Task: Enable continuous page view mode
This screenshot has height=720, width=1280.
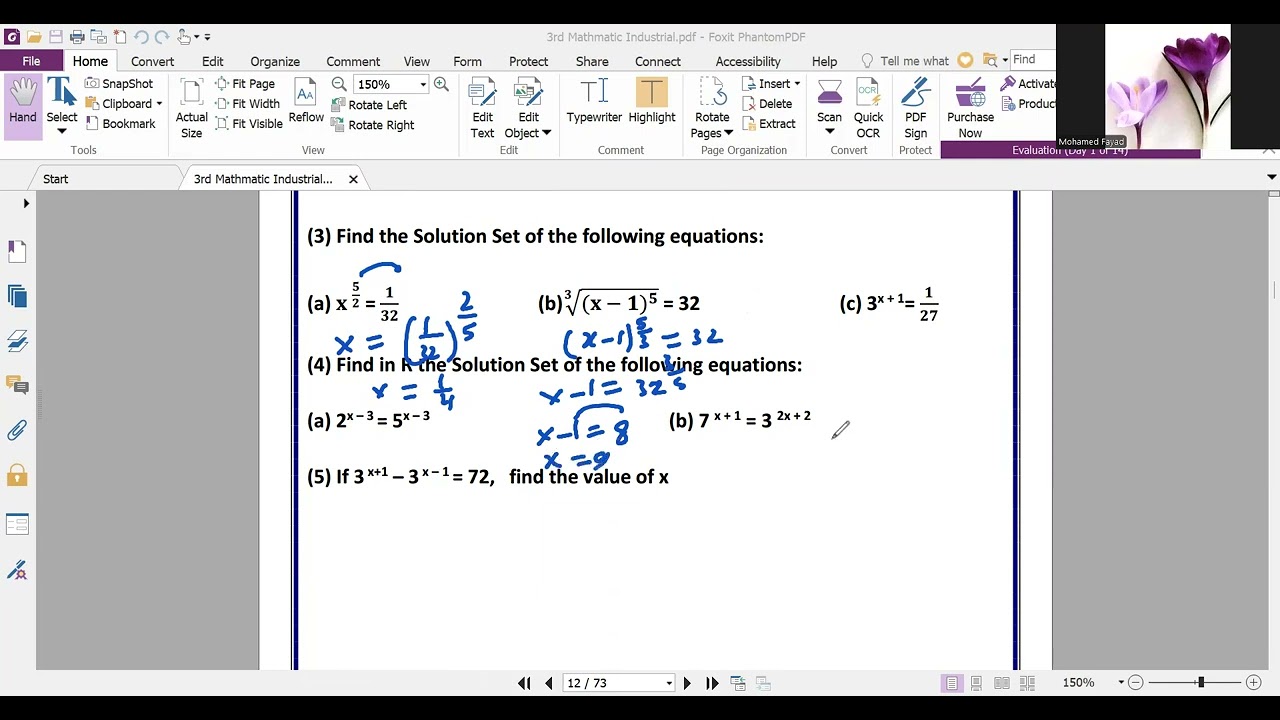Action: pos(977,683)
